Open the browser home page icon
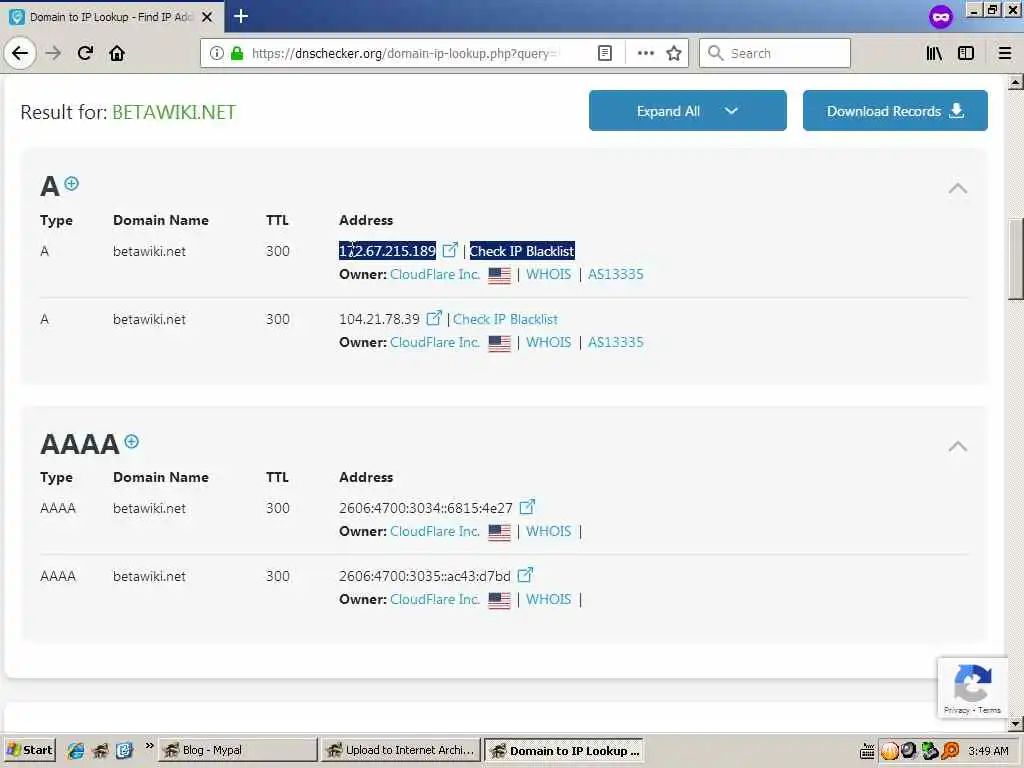 117,53
